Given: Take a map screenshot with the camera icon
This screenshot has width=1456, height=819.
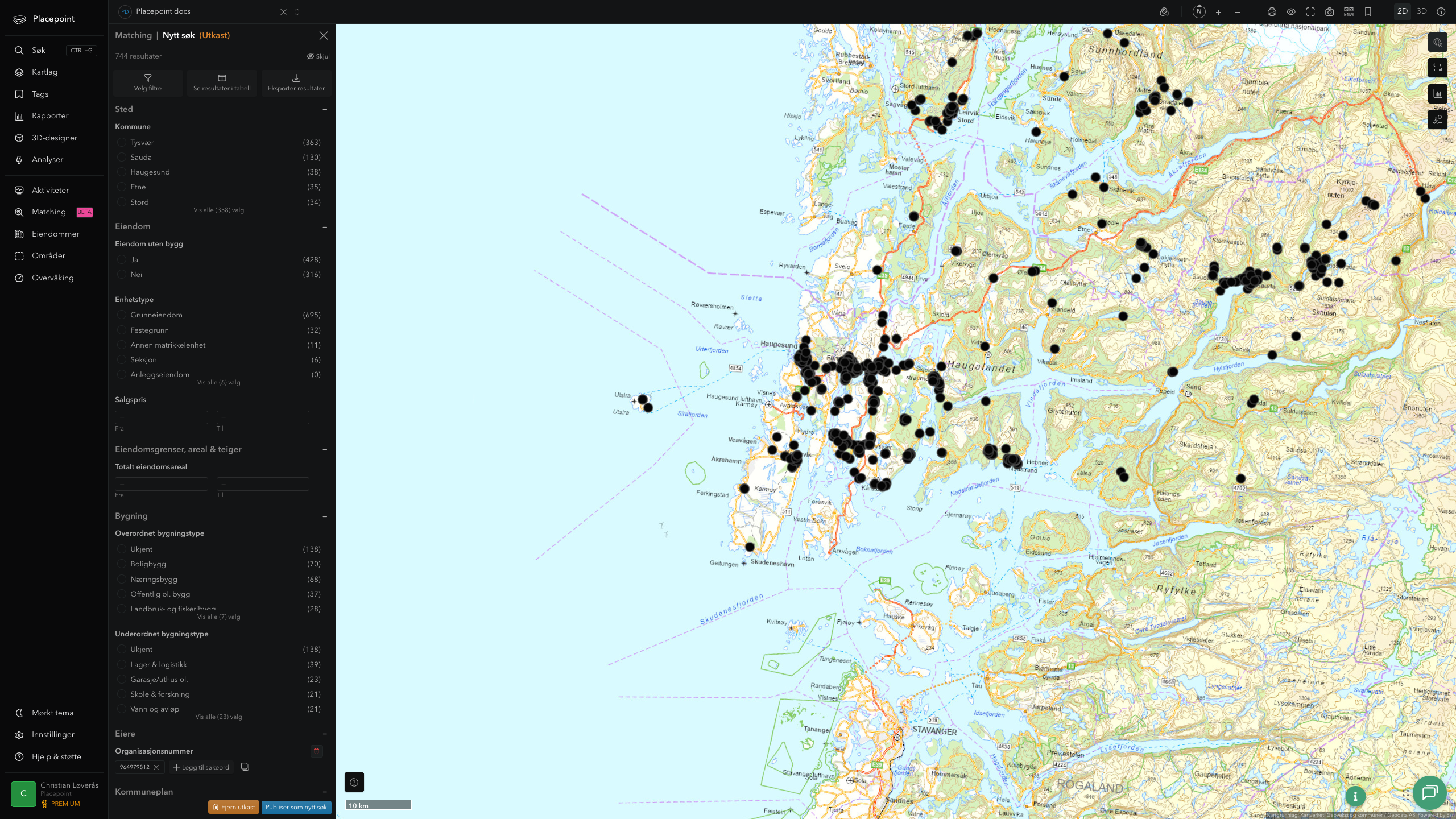Looking at the screenshot, I should [x=1330, y=12].
